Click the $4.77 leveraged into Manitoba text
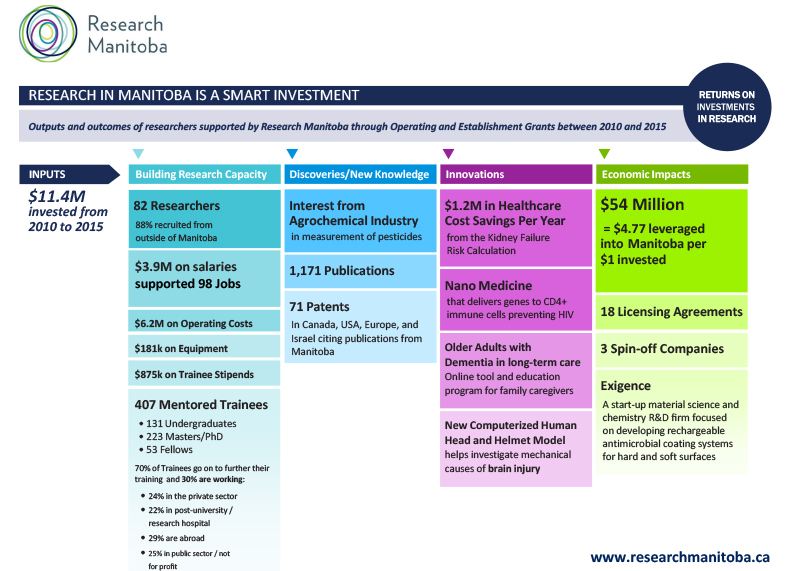Image resolution: width=789 pixels, height=571 pixels. (653, 244)
